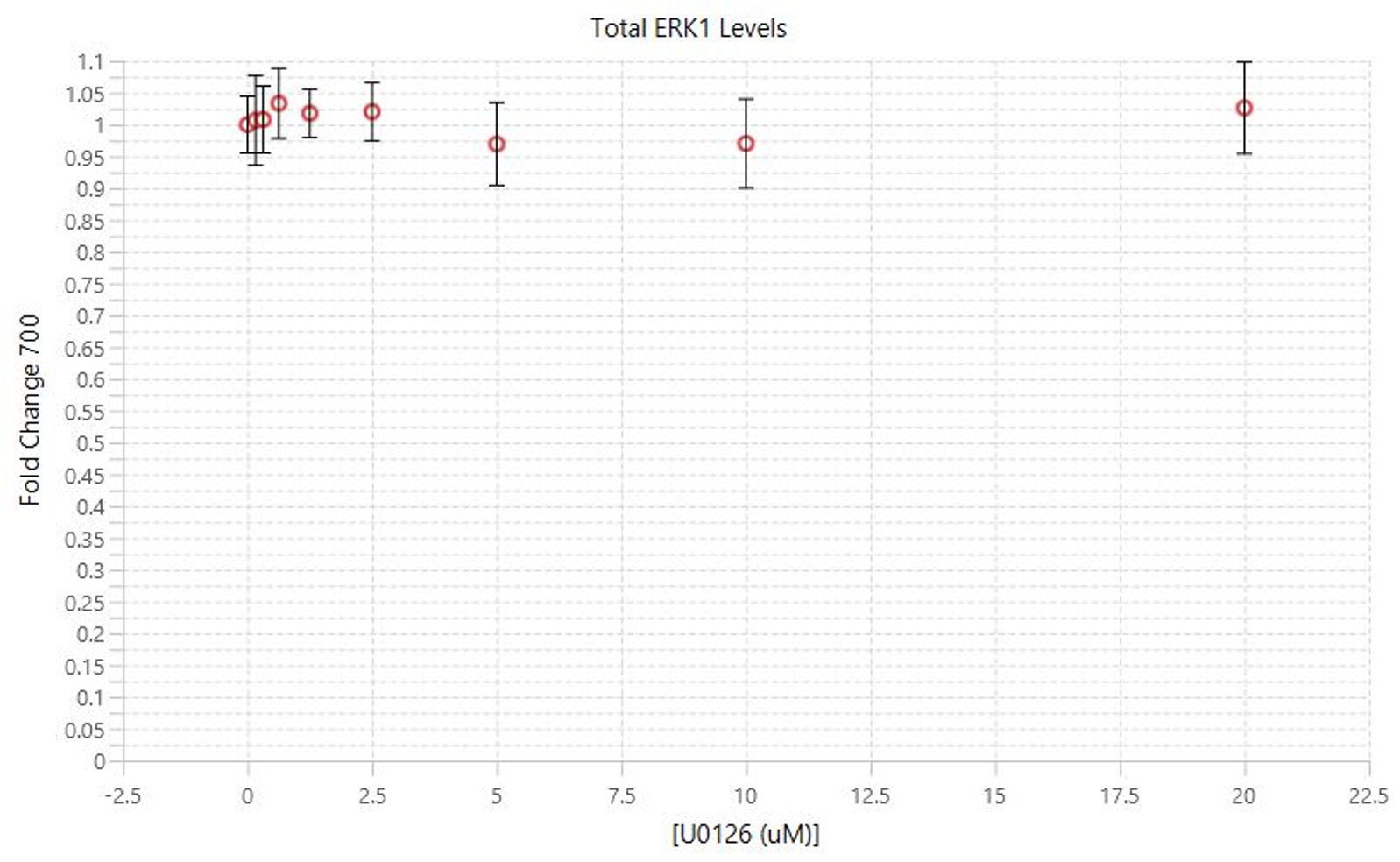Click the y-axis label Fold Change 700
Viewport: 1400px width, 862px height.
[30, 410]
